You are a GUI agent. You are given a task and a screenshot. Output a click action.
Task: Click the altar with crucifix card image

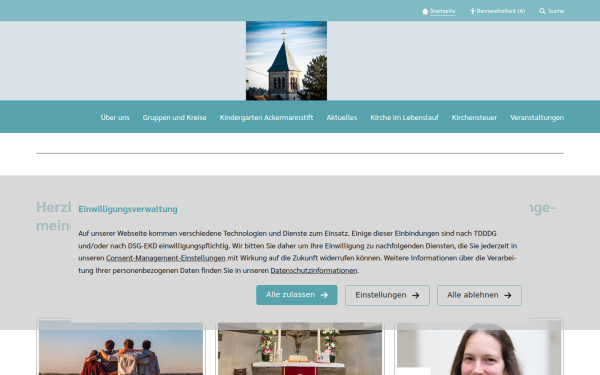(x=300, y=348)
